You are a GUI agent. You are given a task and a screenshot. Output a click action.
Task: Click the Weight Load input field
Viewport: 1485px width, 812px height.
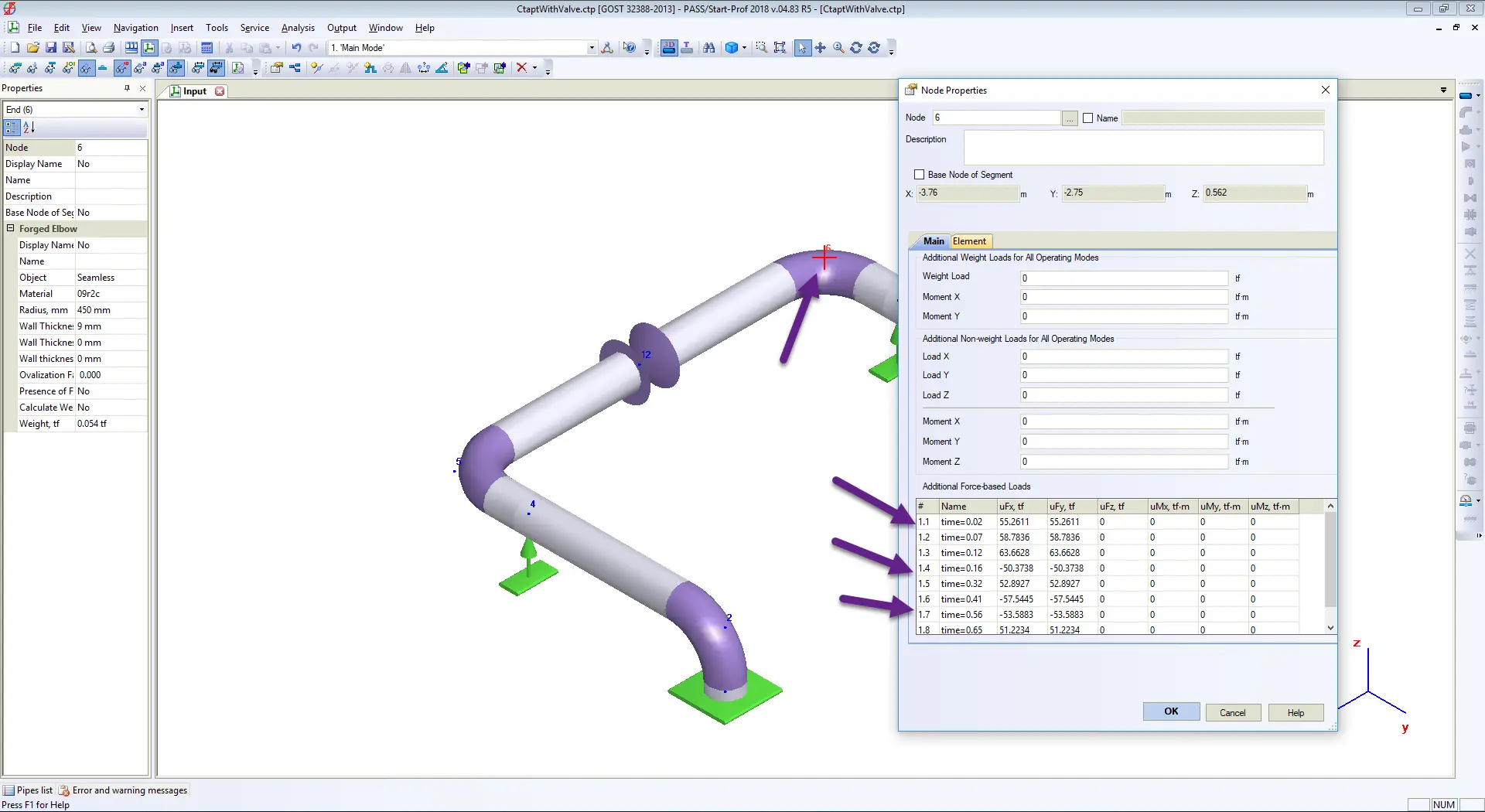click(x=1123, y=278)
